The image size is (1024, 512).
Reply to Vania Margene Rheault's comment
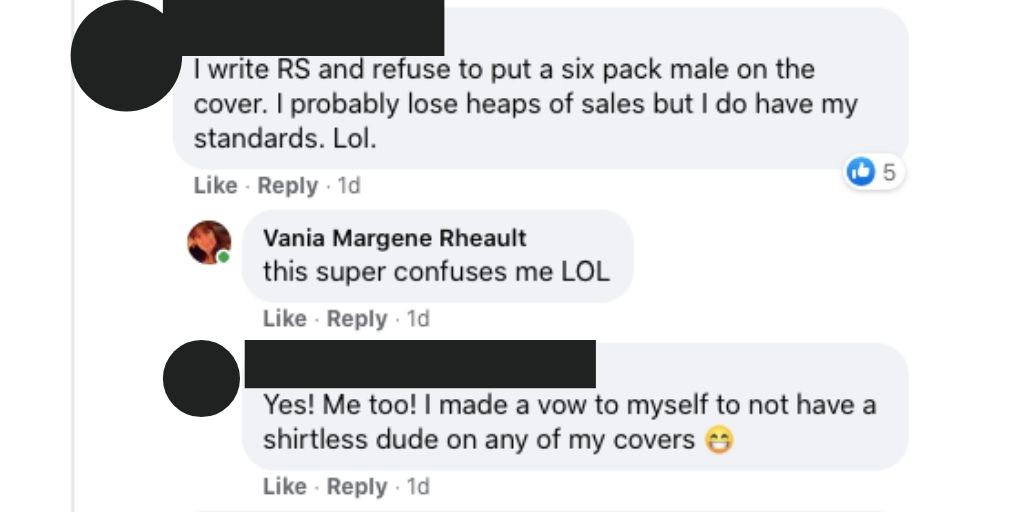pyautogui.click(x=356, y=319)
